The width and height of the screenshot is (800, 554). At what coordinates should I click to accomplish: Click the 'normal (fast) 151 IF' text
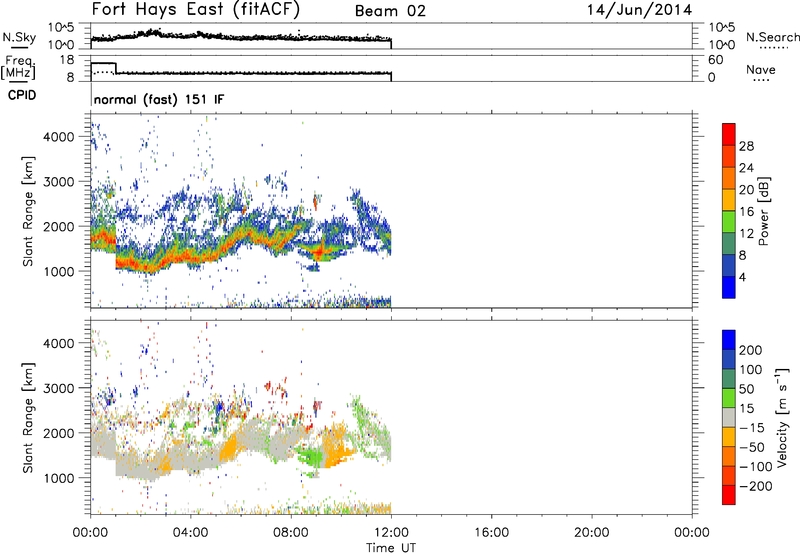(x=159, y=99)
